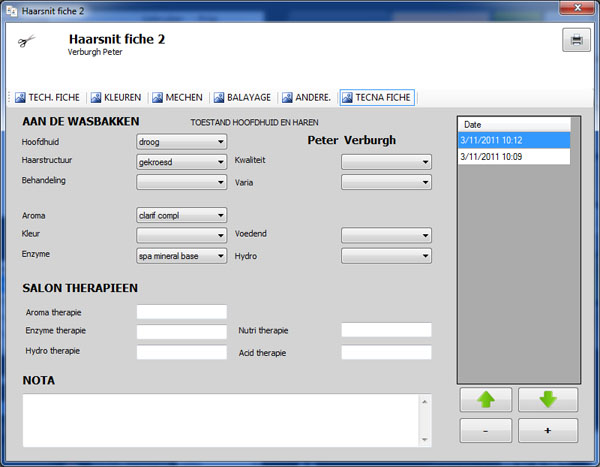Click the plus button to add entry
The image size is (600, 467).
(x=548, y=431)
